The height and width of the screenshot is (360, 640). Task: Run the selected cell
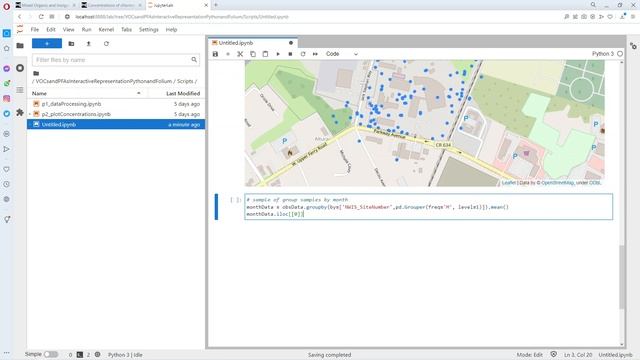(278, 54)
